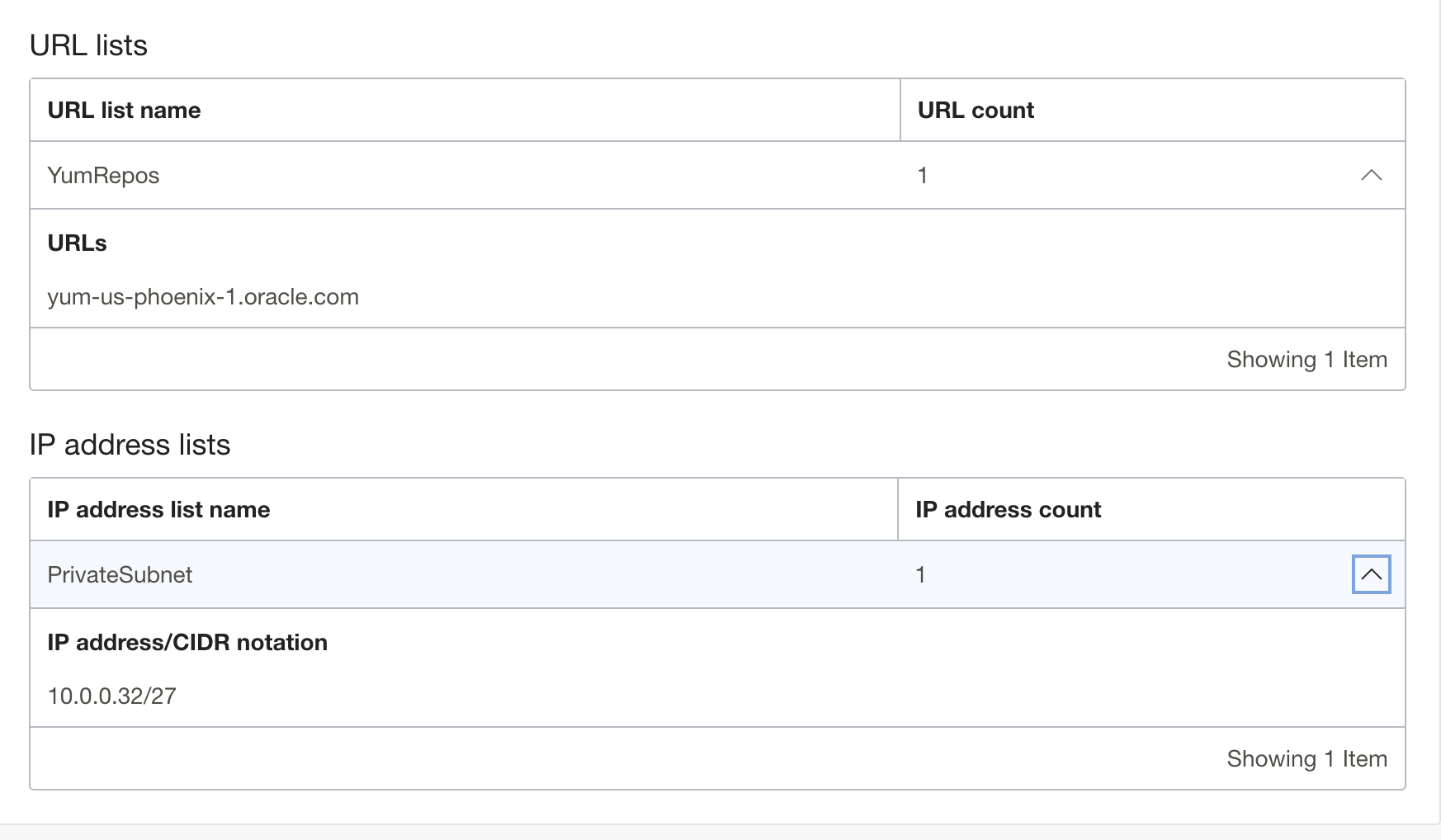This screenshot has width=1441, height=840.
Task: Click the divider between IP address header columns
Action: (x=898, y=510)
